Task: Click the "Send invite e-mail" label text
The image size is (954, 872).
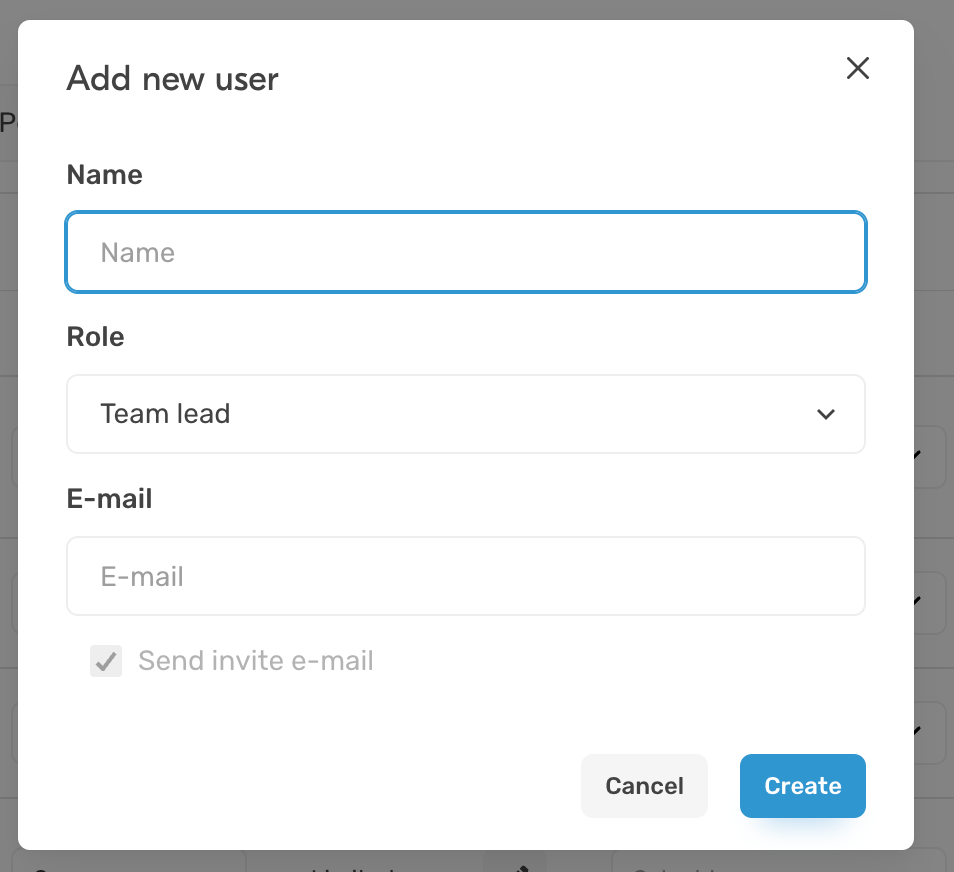Action: 255,661
